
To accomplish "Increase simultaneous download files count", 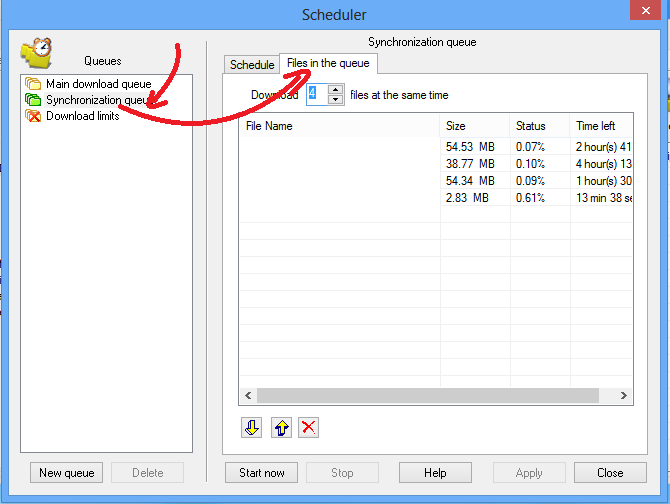I will 336,90.
